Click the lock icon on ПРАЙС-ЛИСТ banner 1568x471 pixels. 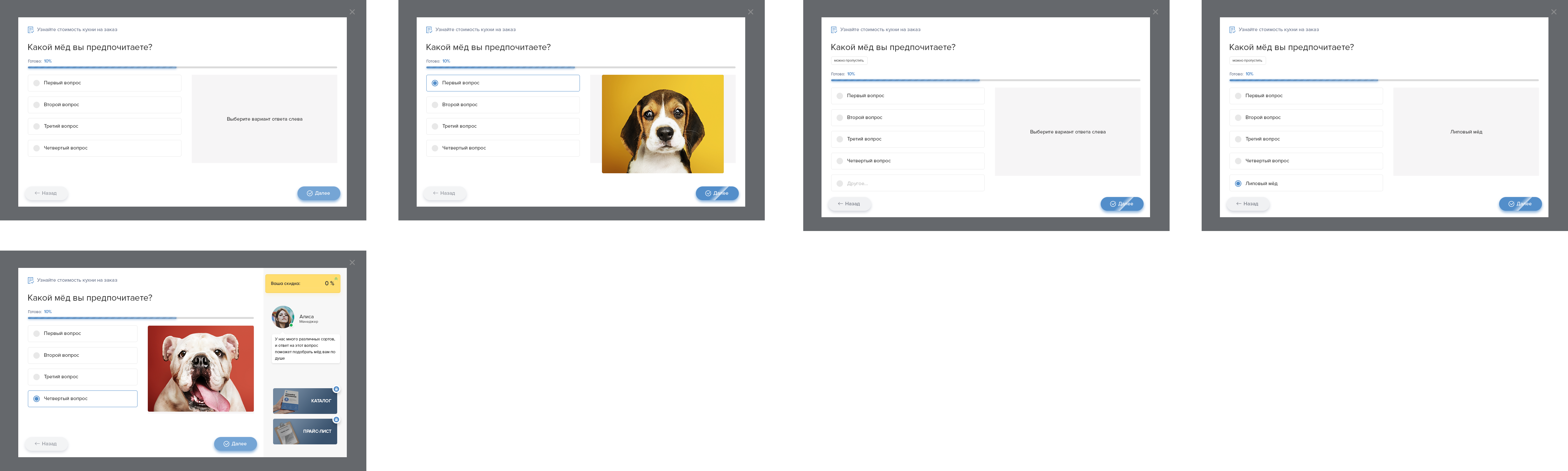(336, 420)
